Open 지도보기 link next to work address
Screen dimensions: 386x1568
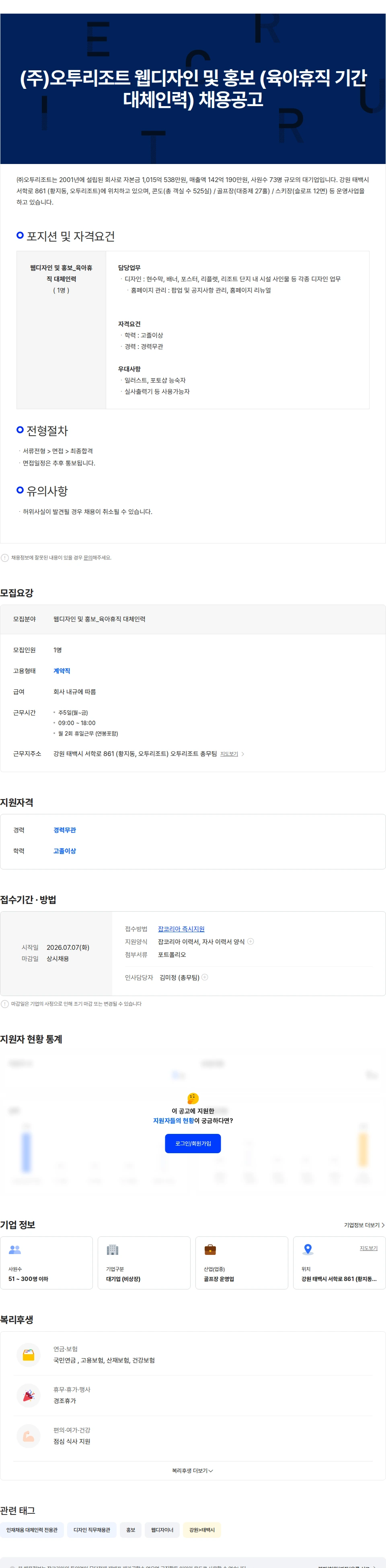coord(229,754)
